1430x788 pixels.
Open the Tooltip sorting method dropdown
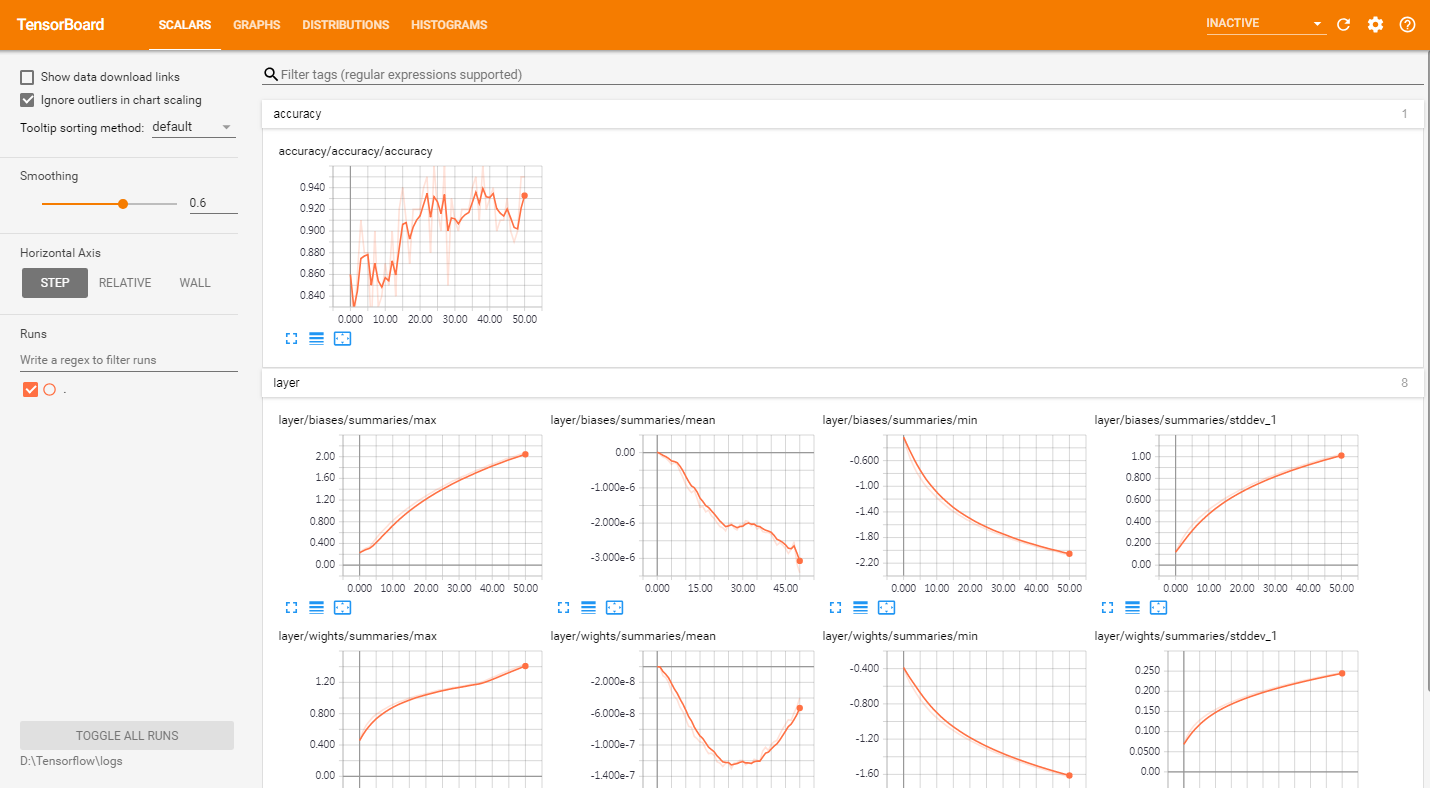(x=193, y=127)
